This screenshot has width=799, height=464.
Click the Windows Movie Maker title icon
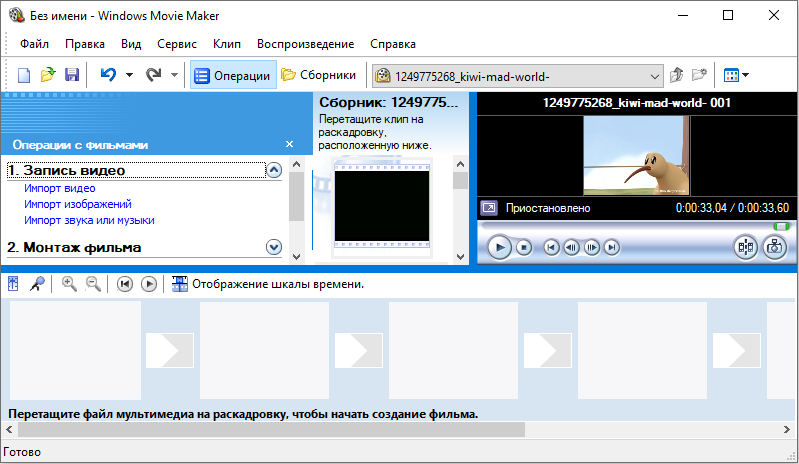[x=16, y=15]
